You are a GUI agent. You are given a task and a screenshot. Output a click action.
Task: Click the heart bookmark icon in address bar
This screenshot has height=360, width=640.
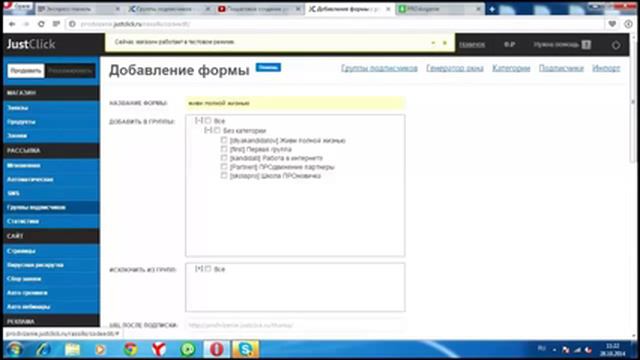pos(612,24)
